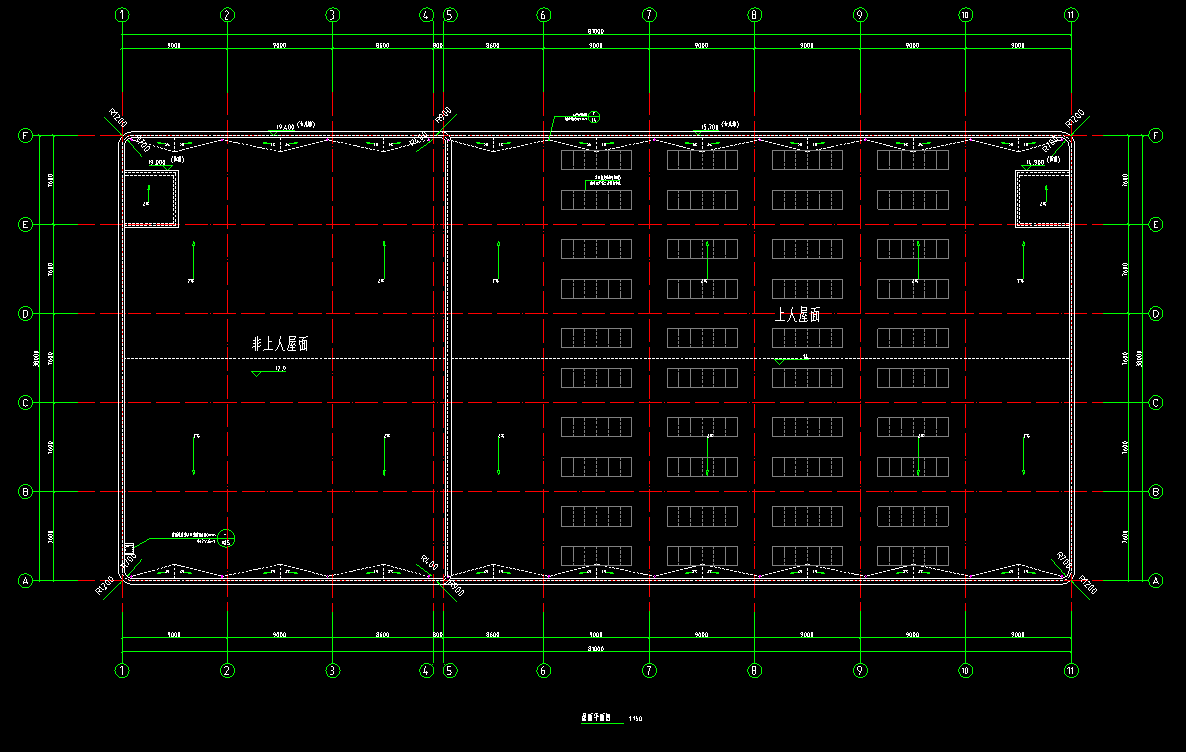Select grid bubble 3 on the bottom axis
Image resolution: width=1186 pixels, height=752 pixels.
[x=333, y=670]
